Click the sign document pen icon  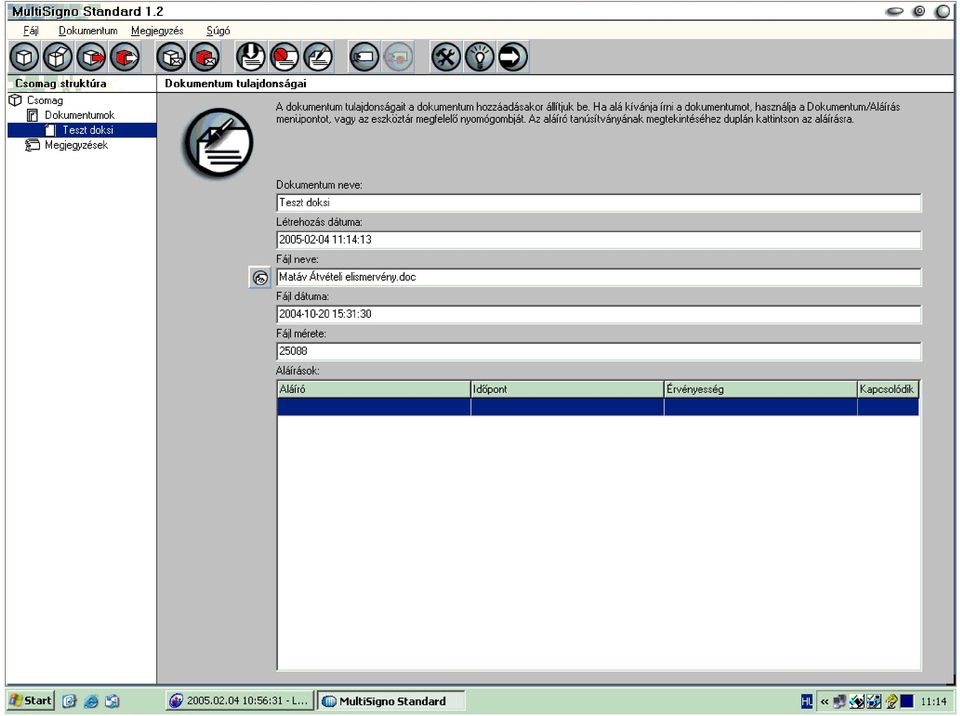(x=318, y=57)
